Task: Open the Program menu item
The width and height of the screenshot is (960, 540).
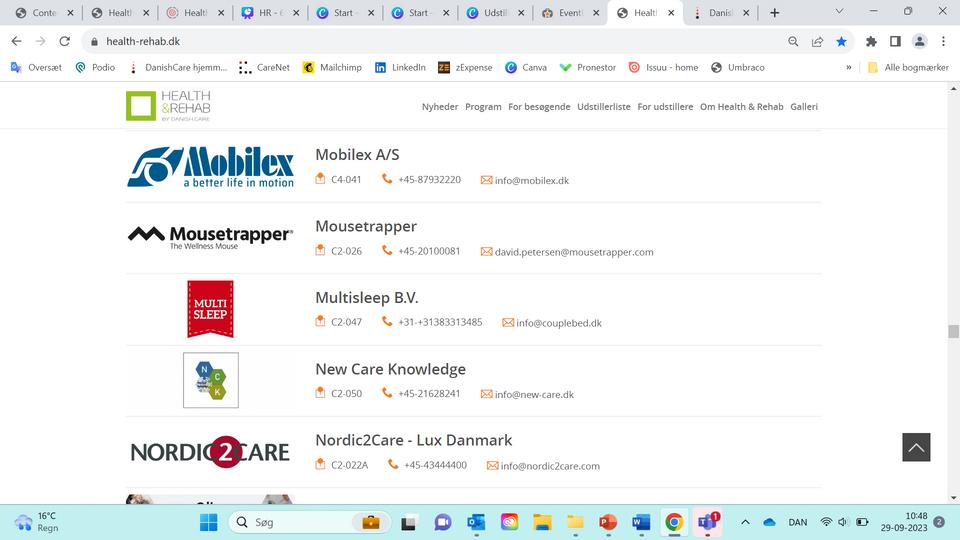Action: point(483,107)
